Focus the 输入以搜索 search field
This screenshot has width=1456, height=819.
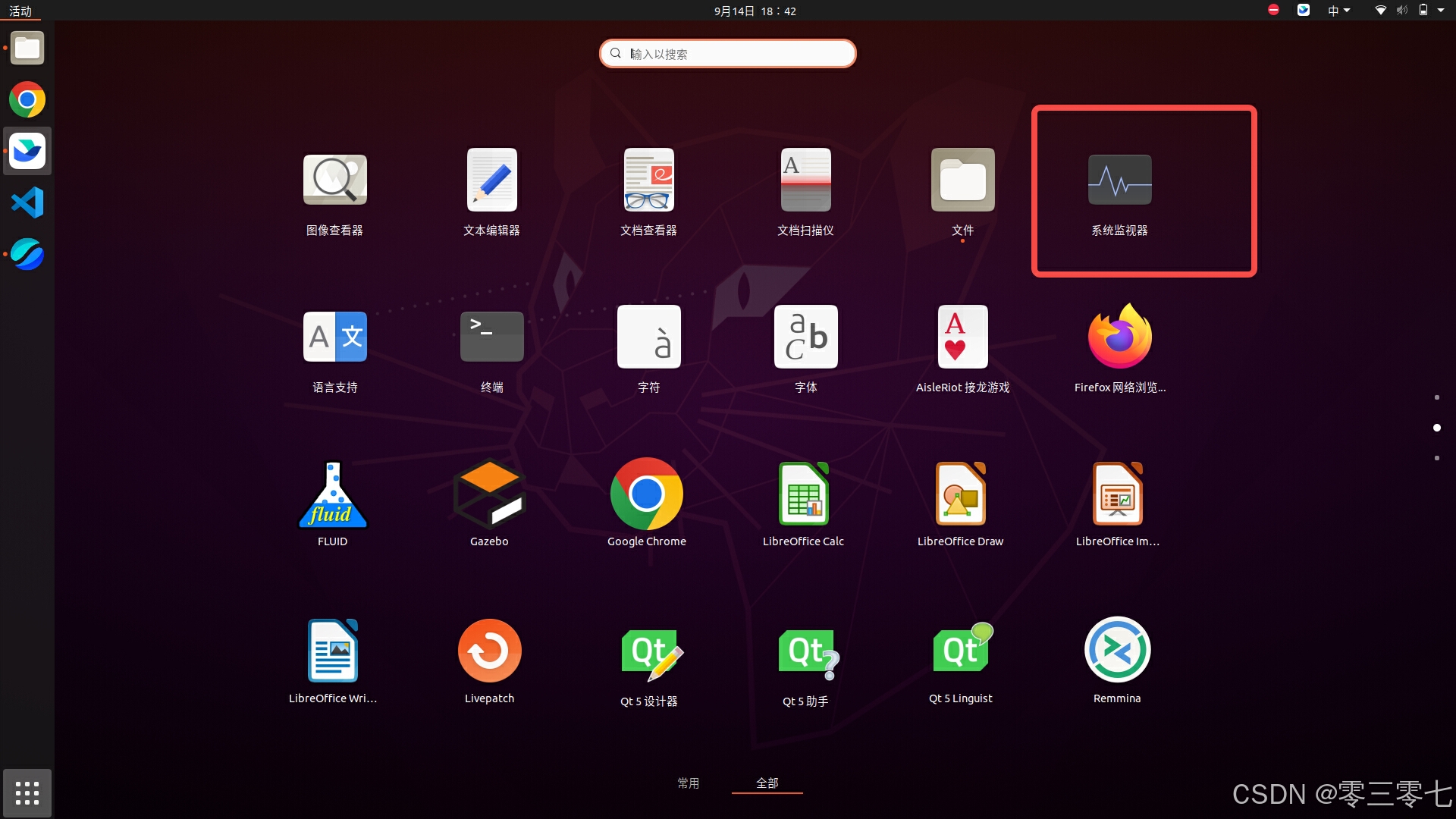click(x=728, y=54)
